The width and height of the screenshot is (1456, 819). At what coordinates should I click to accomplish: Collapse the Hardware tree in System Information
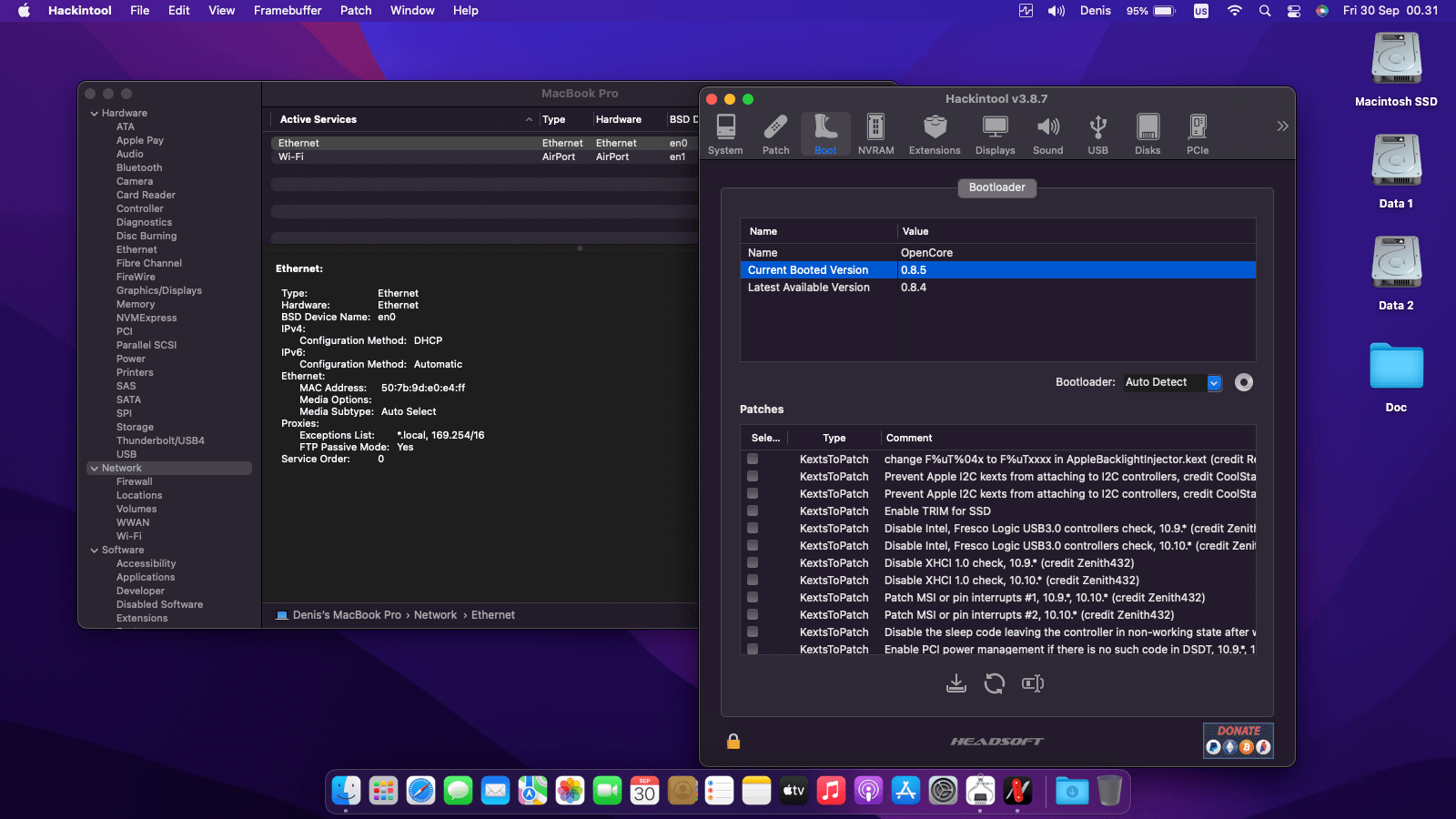95,114
